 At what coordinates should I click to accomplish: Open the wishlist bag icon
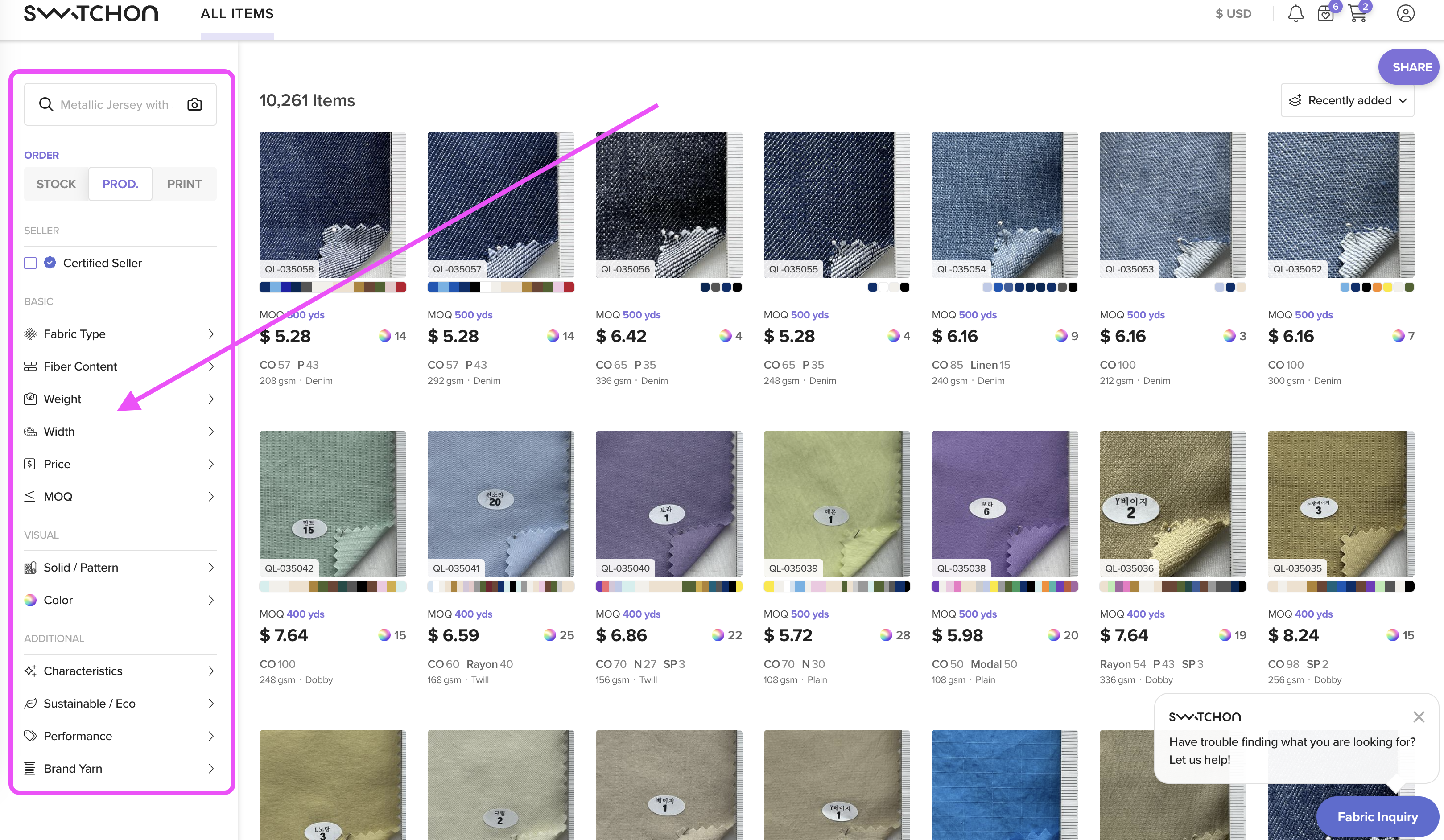pos(1325,14)
